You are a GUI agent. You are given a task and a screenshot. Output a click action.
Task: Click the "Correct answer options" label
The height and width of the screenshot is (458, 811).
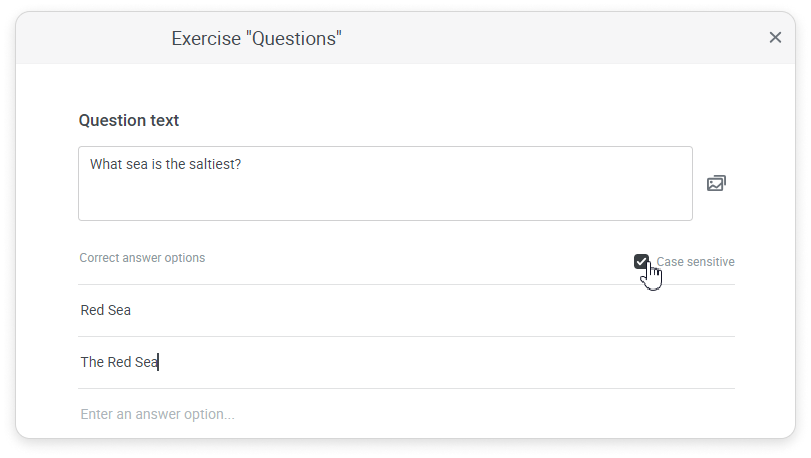point(142,258)
